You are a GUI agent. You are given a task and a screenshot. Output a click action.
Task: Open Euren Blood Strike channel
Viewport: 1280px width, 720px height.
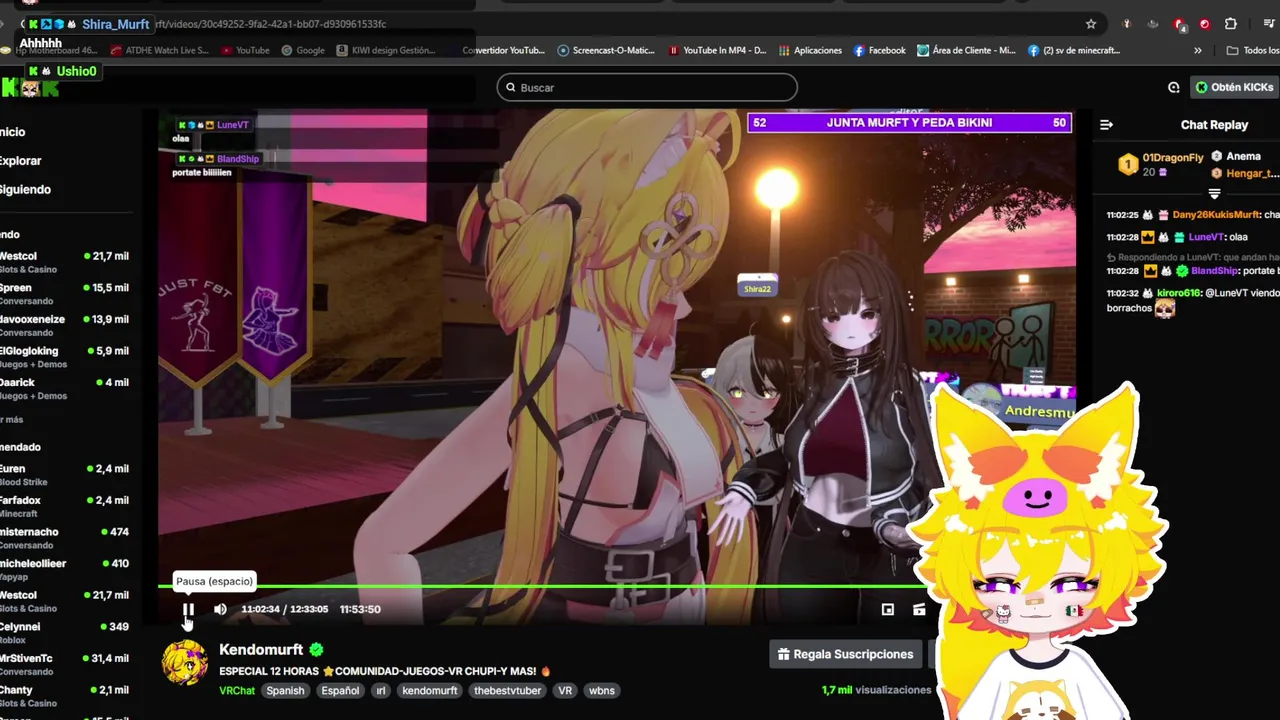[65, 474]
